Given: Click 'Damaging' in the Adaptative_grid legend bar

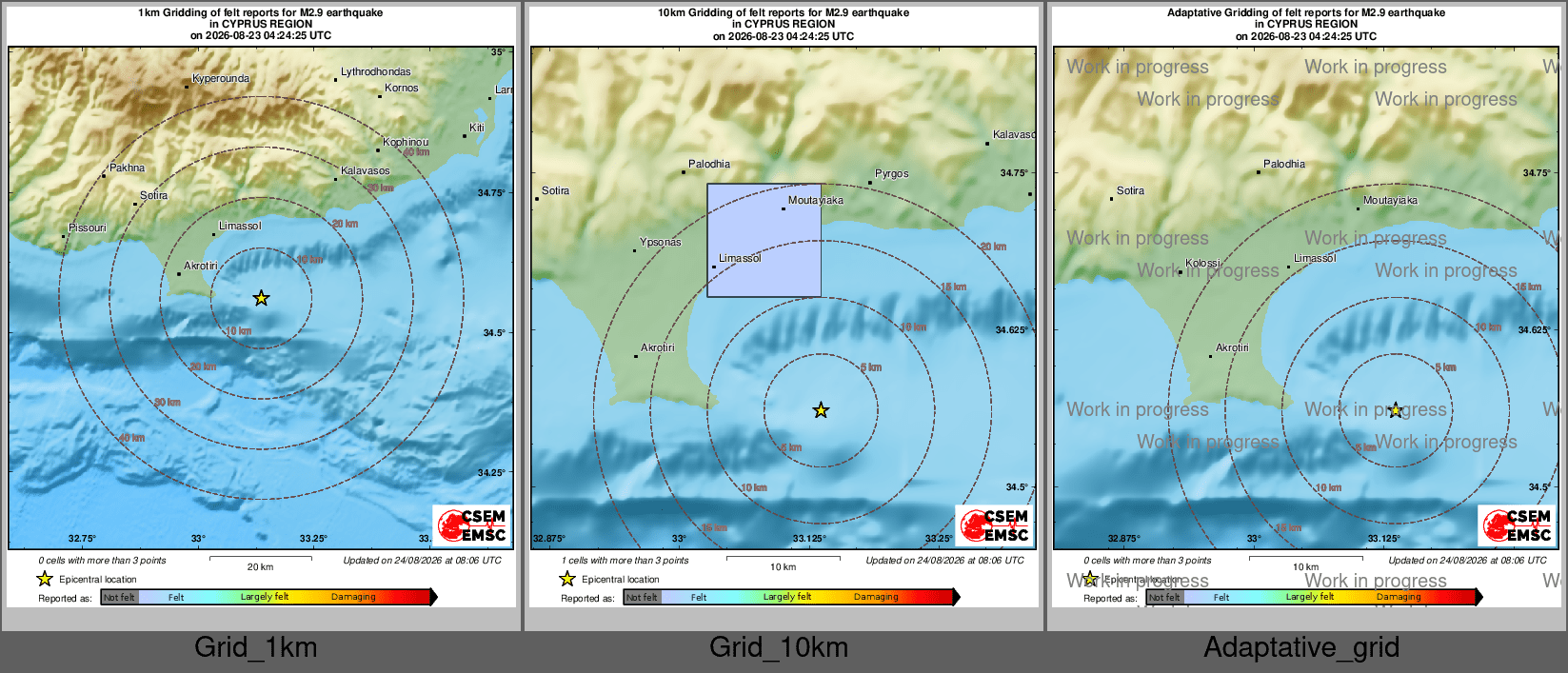Looking at the screenshot, I should pos(1399,597).
